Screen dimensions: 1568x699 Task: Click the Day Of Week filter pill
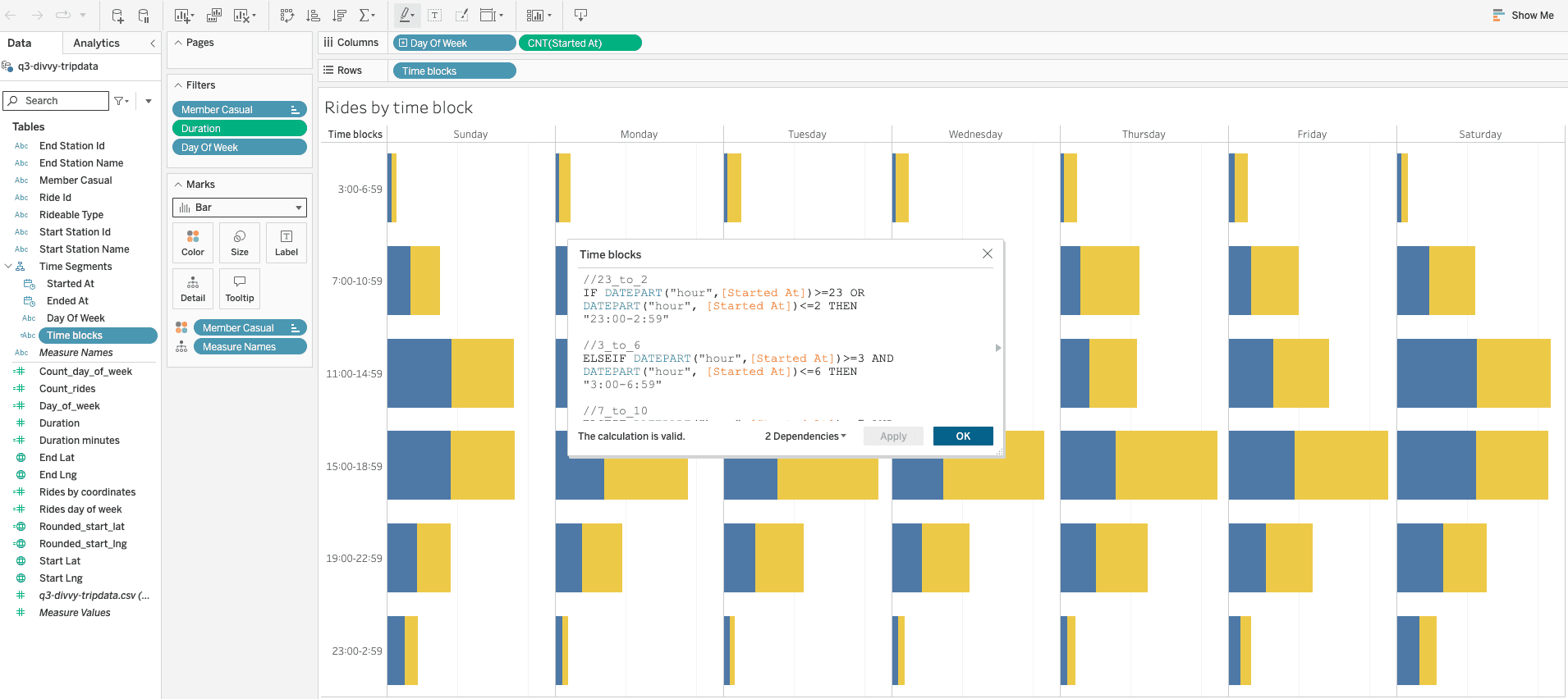click(x=240, y=147)
